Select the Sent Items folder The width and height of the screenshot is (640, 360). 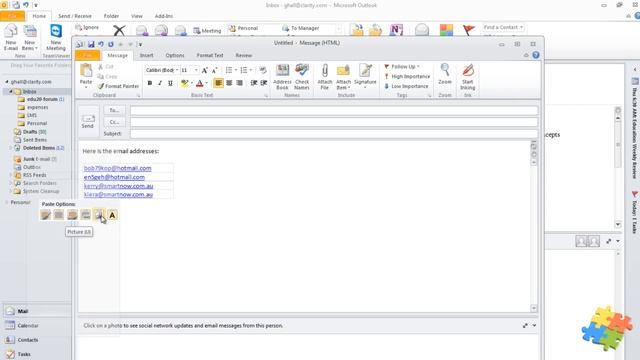coord(34,140)
